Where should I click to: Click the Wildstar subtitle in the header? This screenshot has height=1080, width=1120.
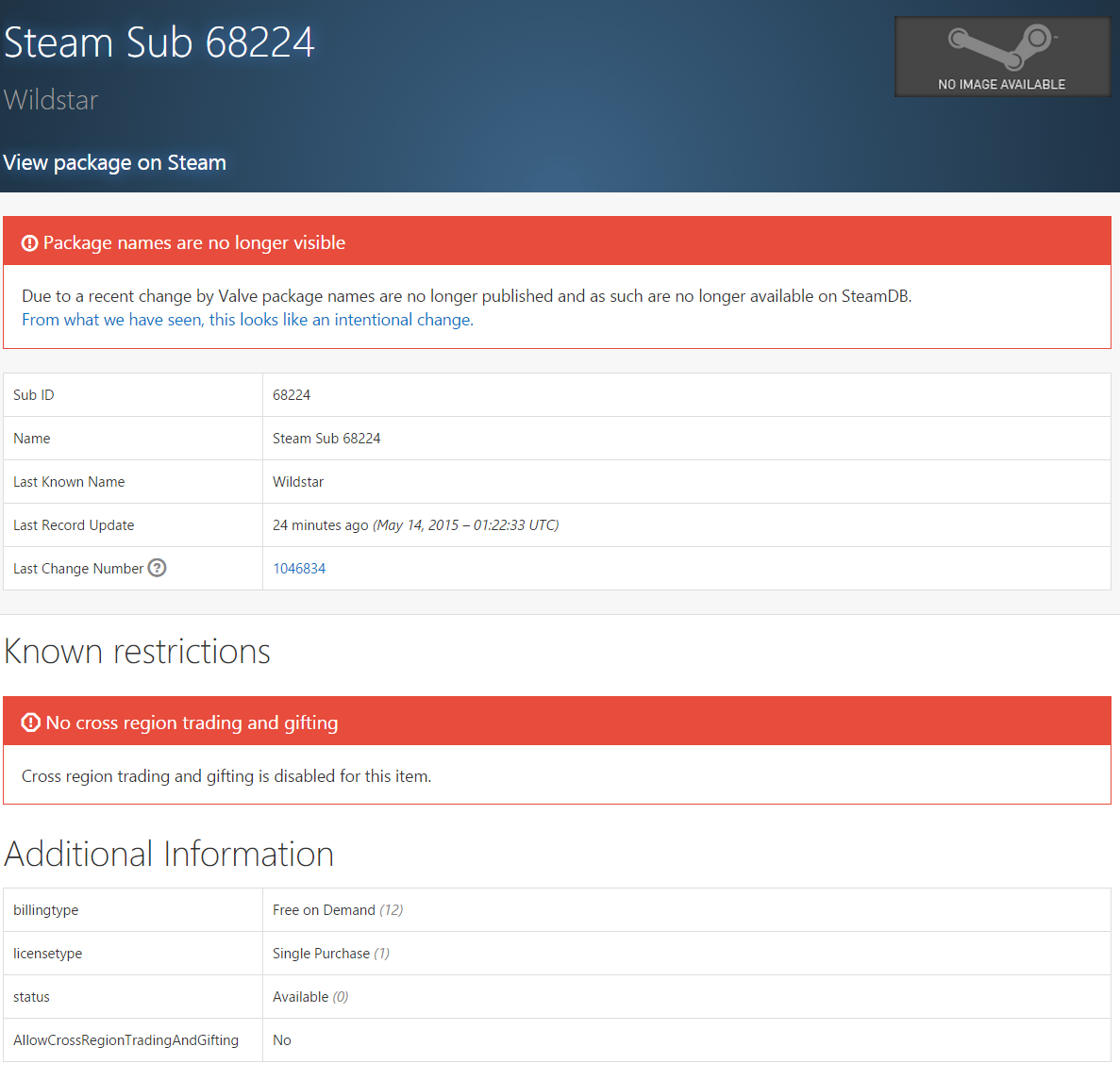tap(51, 100)
